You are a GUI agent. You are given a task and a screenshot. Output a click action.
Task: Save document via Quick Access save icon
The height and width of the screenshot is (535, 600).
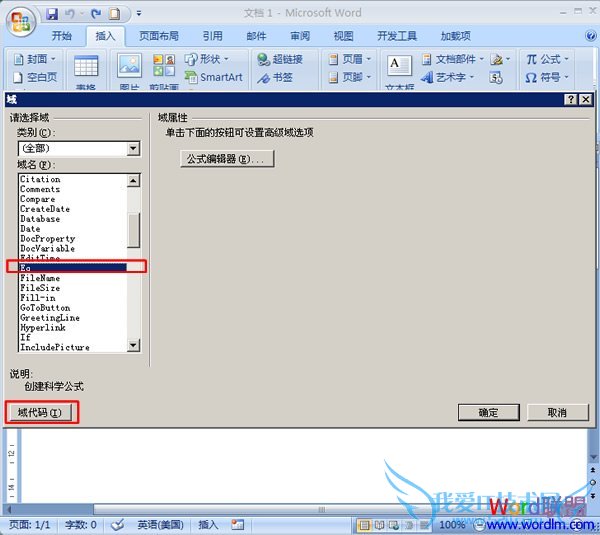click(52, 14)
